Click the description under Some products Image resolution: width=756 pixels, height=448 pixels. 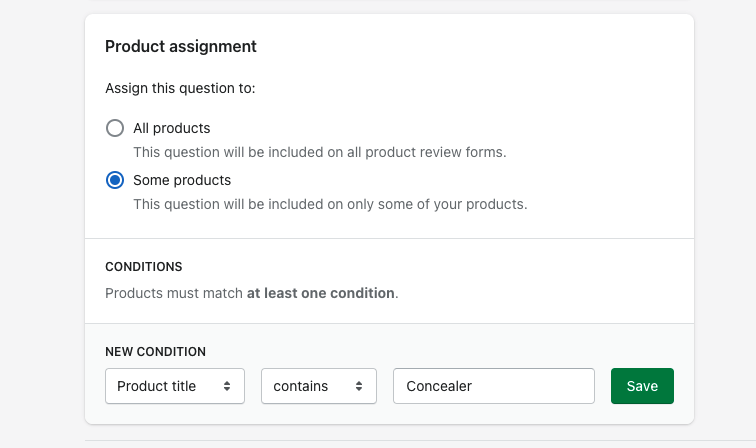point(330,204)
